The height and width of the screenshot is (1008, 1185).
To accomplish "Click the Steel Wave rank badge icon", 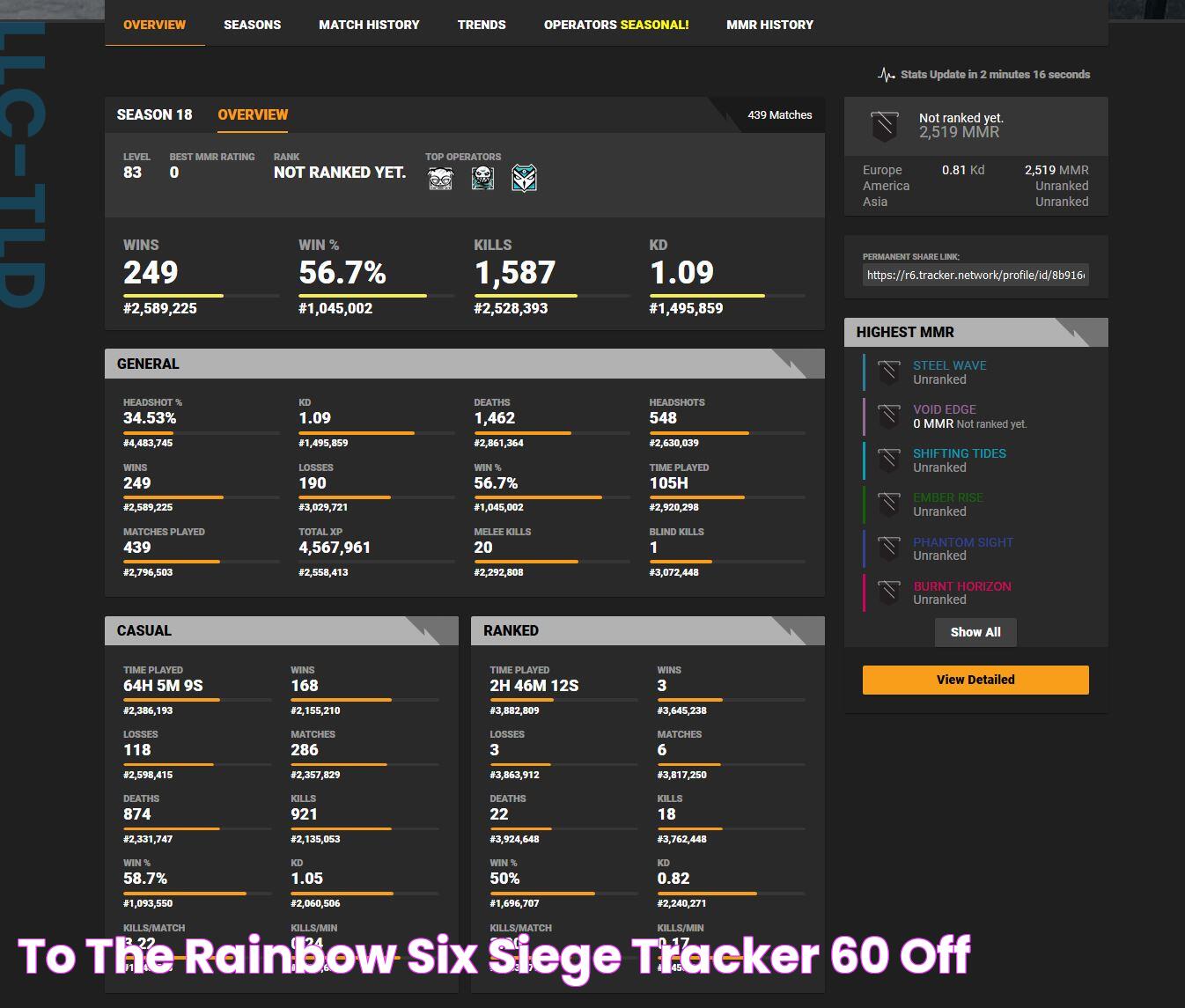I will coord(888,372).
